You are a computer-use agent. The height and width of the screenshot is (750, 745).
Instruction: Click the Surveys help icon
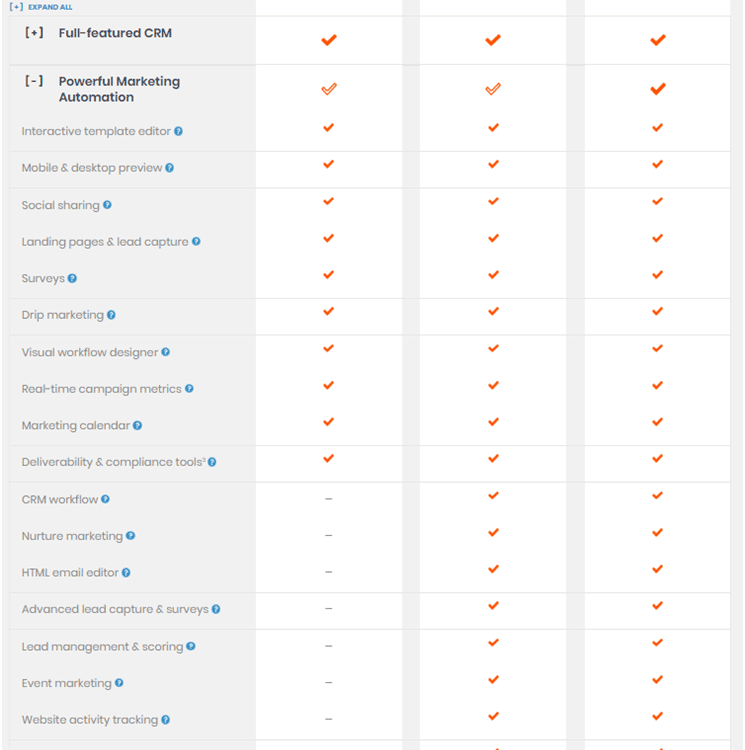[72, 278]
